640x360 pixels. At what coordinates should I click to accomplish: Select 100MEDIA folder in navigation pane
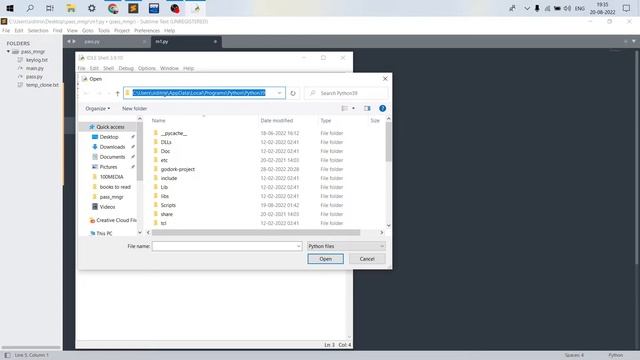tap(111, 177)
